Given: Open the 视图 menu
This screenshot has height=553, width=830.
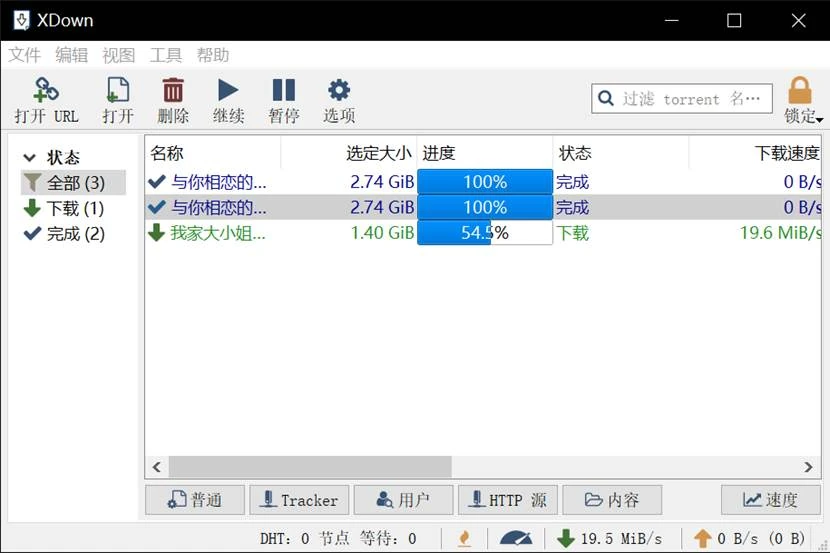Looking at the screenshot, I should pyautogui.click(x=119, y=55).
